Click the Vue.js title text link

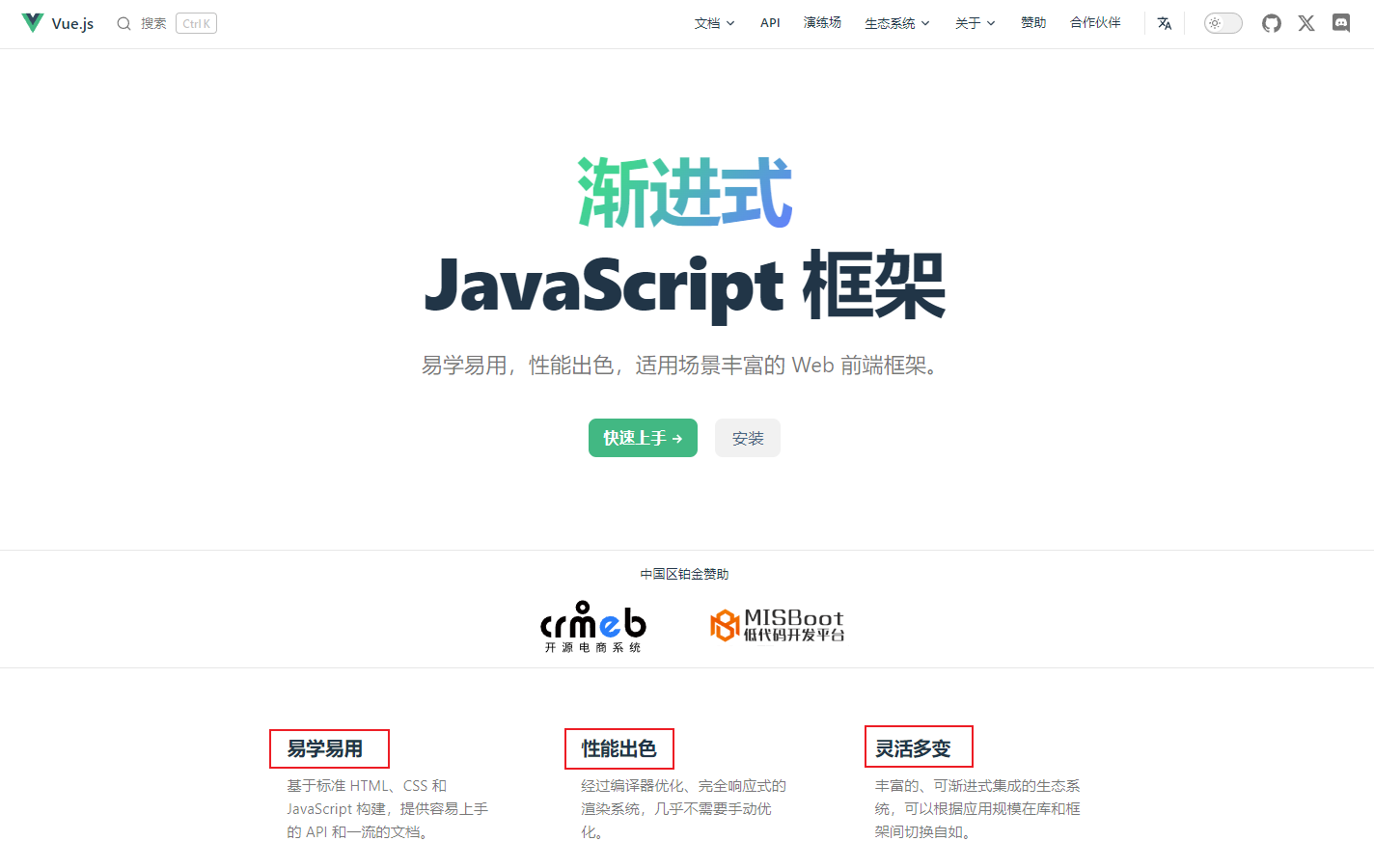[x=72, y=23]
